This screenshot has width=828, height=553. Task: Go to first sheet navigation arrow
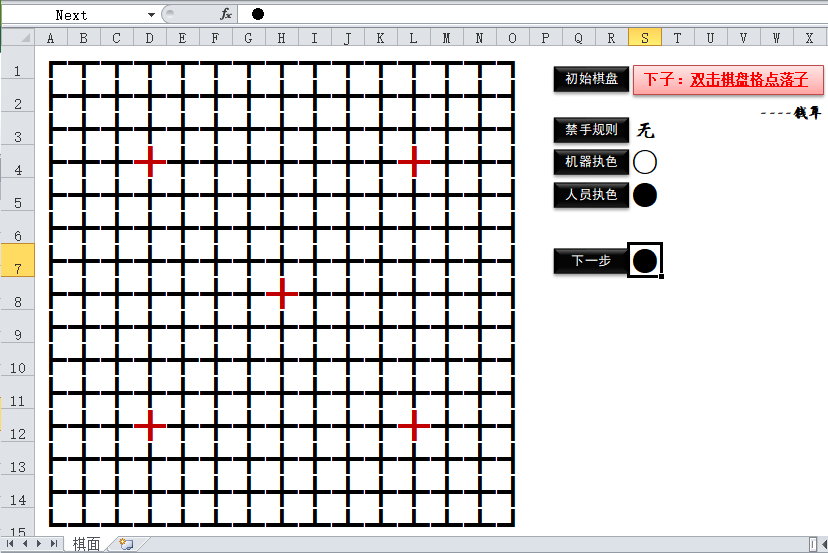pyautogui.click(x=10, y=543)
